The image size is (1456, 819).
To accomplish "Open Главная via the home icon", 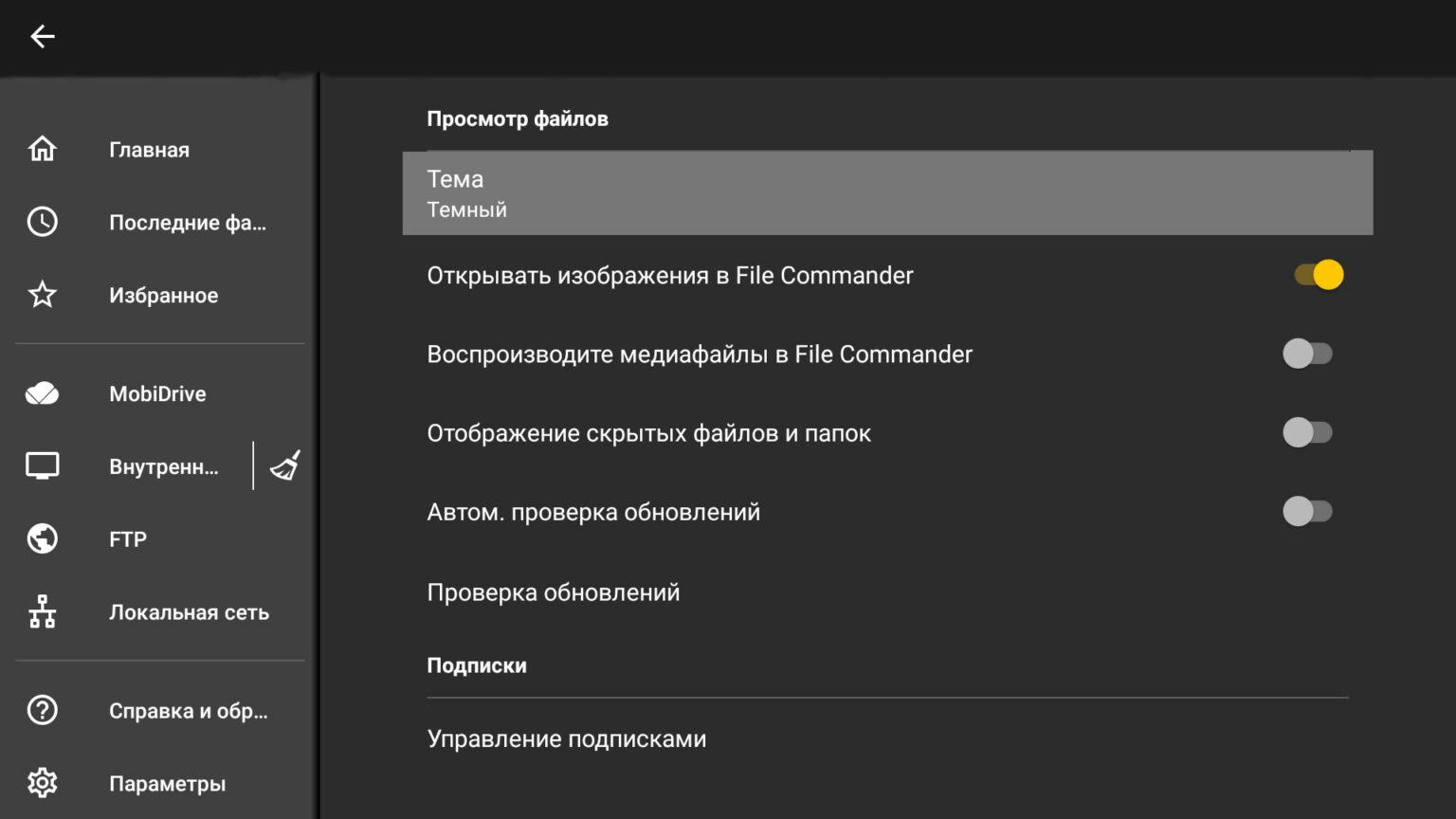I will tap(43, 149).
